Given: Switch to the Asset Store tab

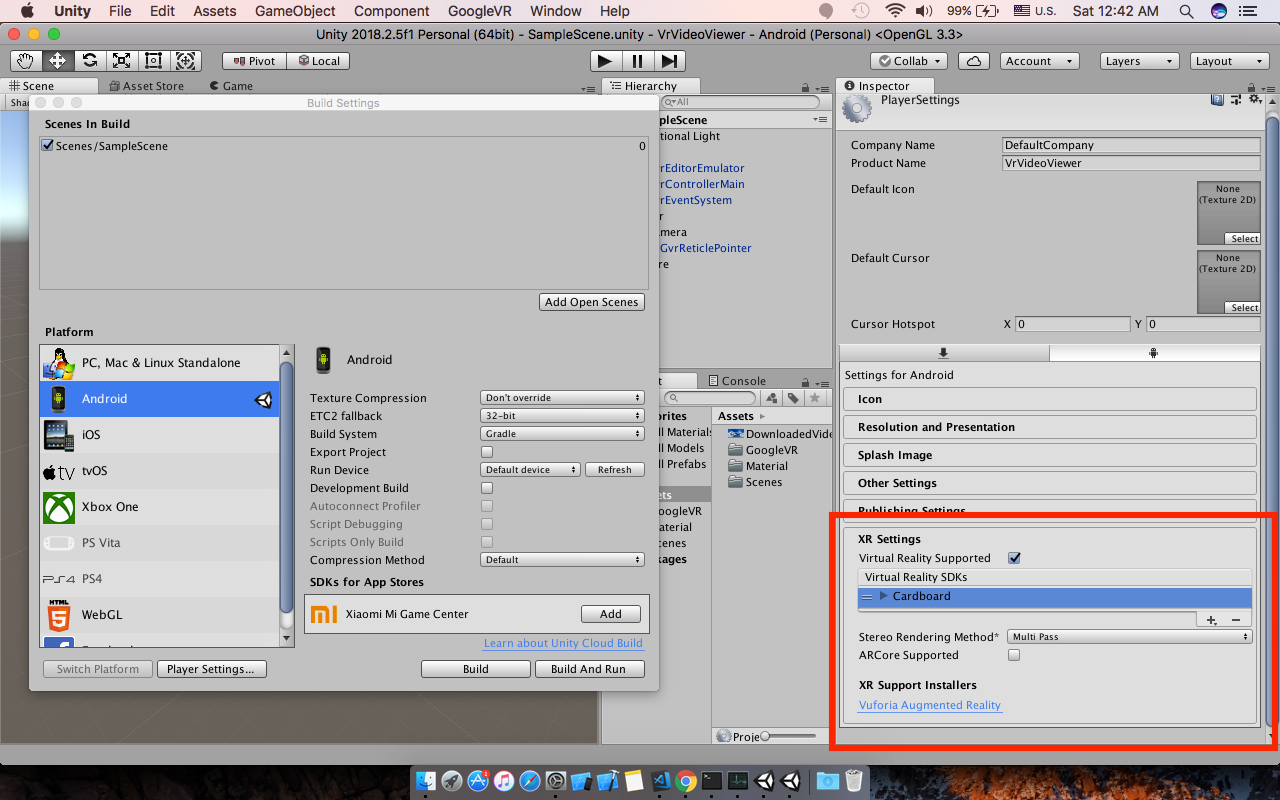Looking at the screenshot, I should click(x=146, y=86).
